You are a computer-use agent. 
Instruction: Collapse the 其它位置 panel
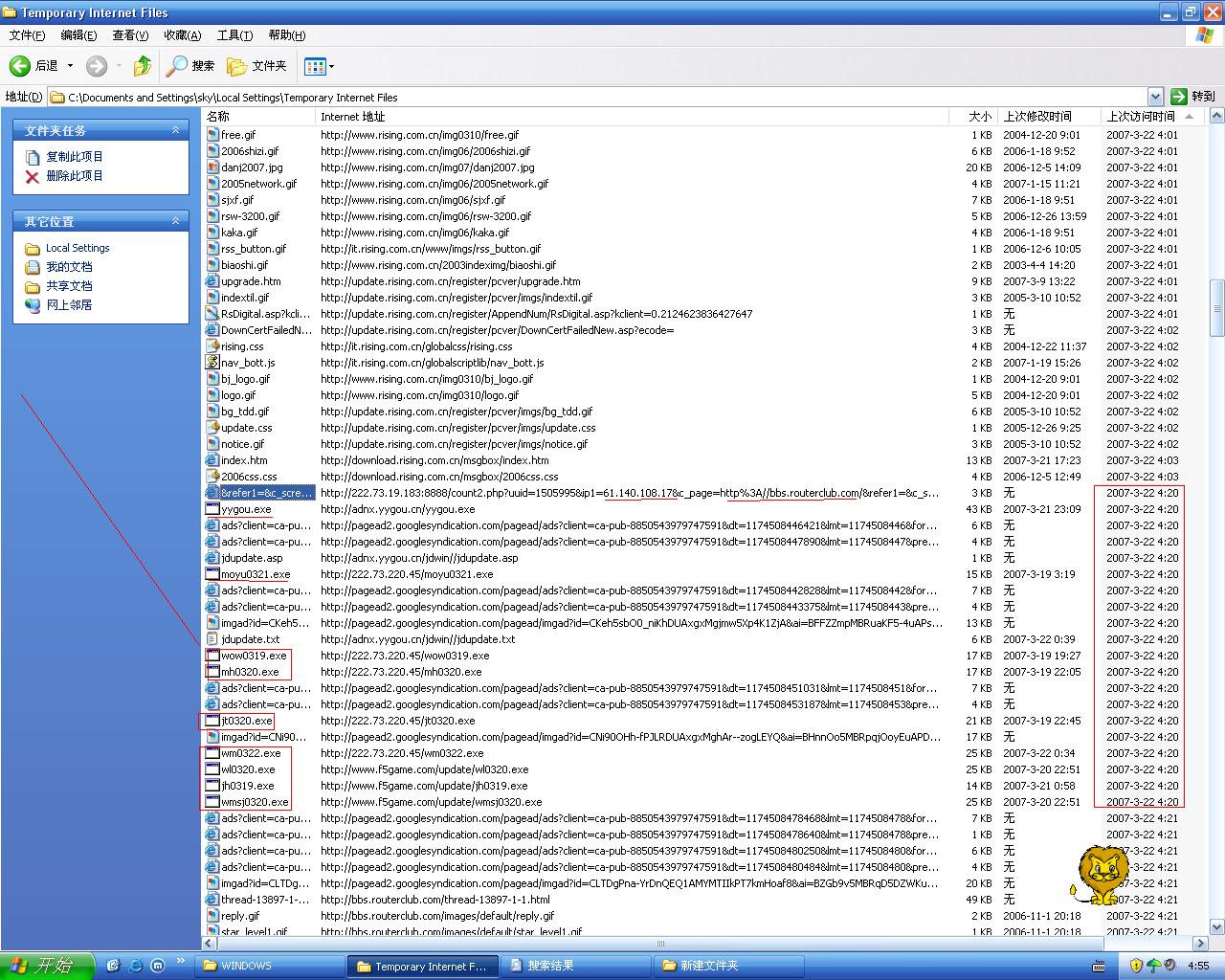pyautogui.click(x=175, y=221)
